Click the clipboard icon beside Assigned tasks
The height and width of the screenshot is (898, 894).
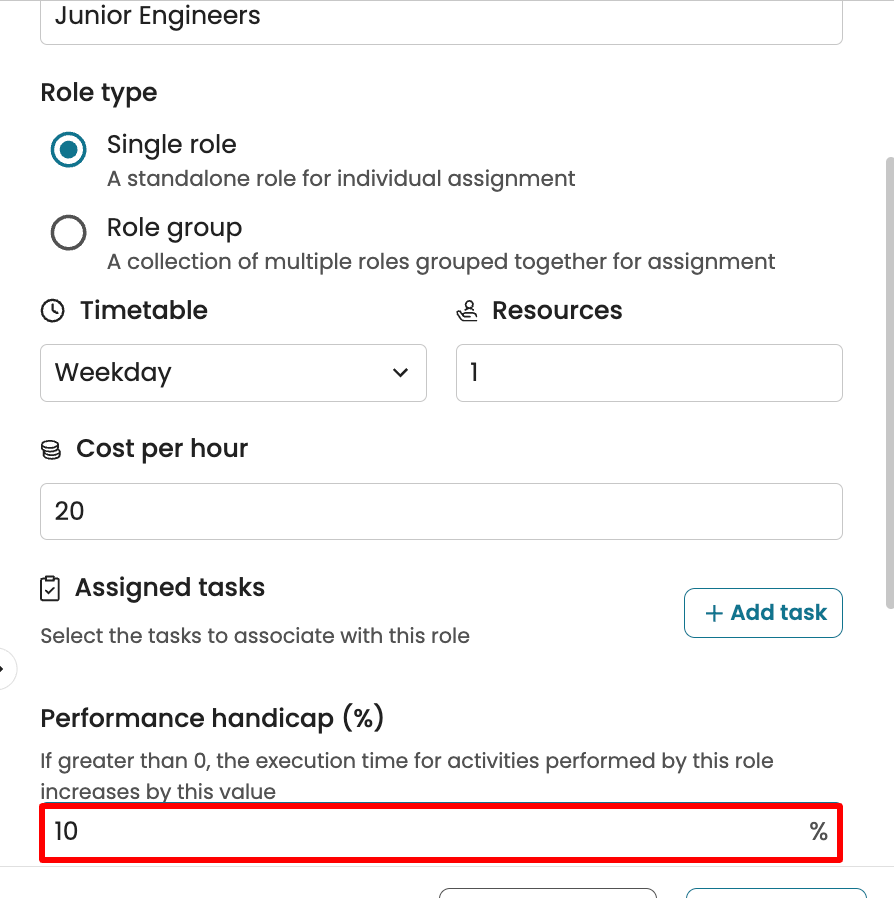(x=50, y=588)
